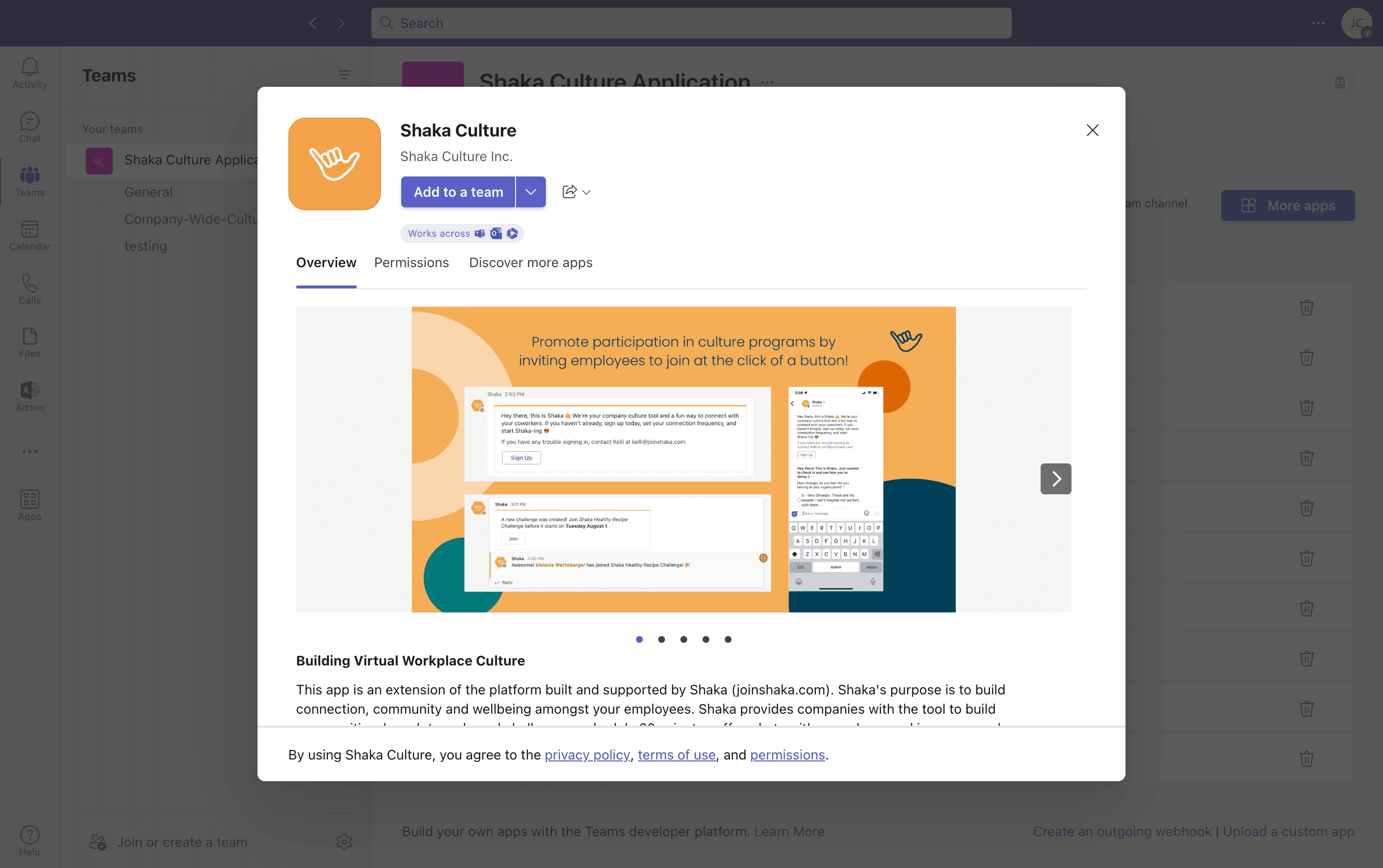This screenshot has width=1383, height=868.
Task: Switch to Discover more apps tab
Action: click(531, 262)
